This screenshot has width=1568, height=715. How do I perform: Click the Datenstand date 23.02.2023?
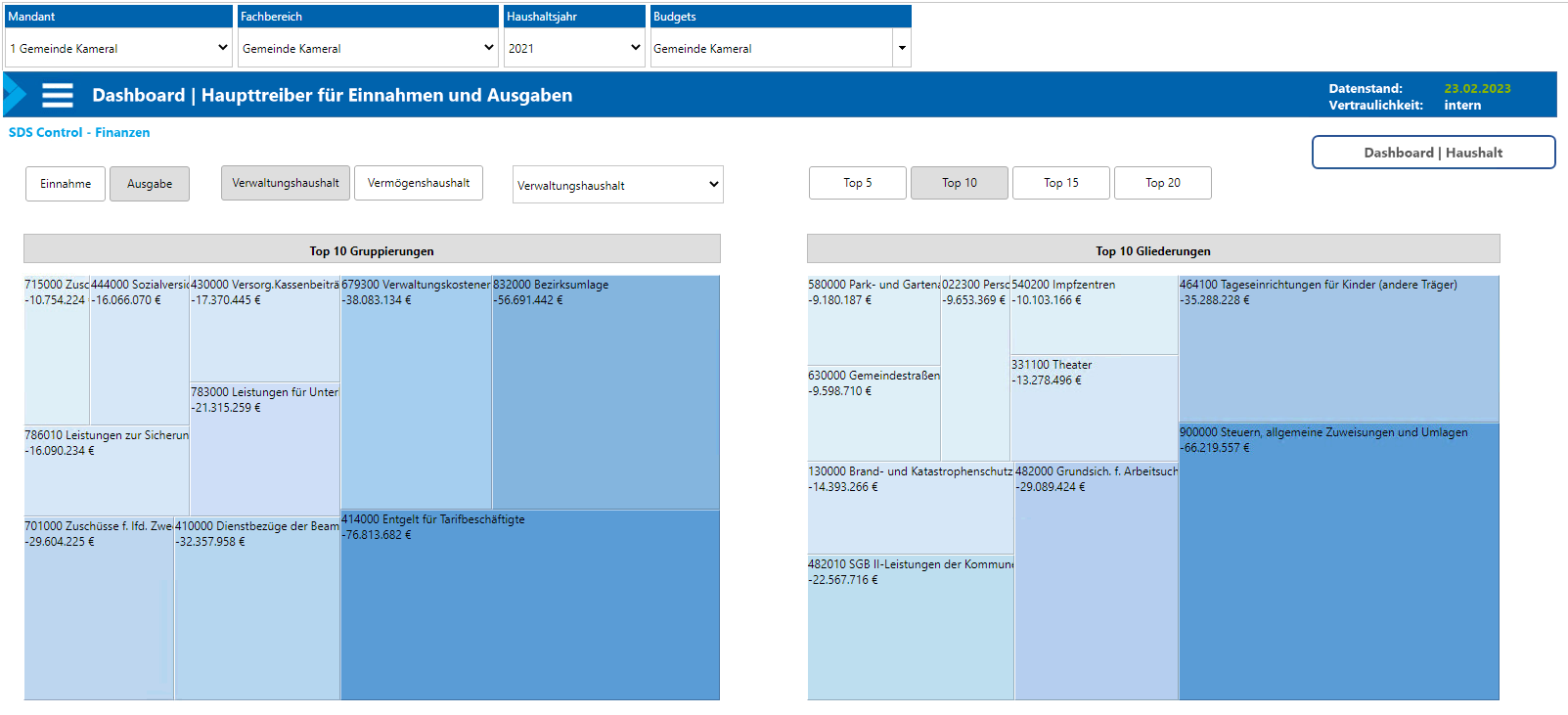(x=1477, y=88)
